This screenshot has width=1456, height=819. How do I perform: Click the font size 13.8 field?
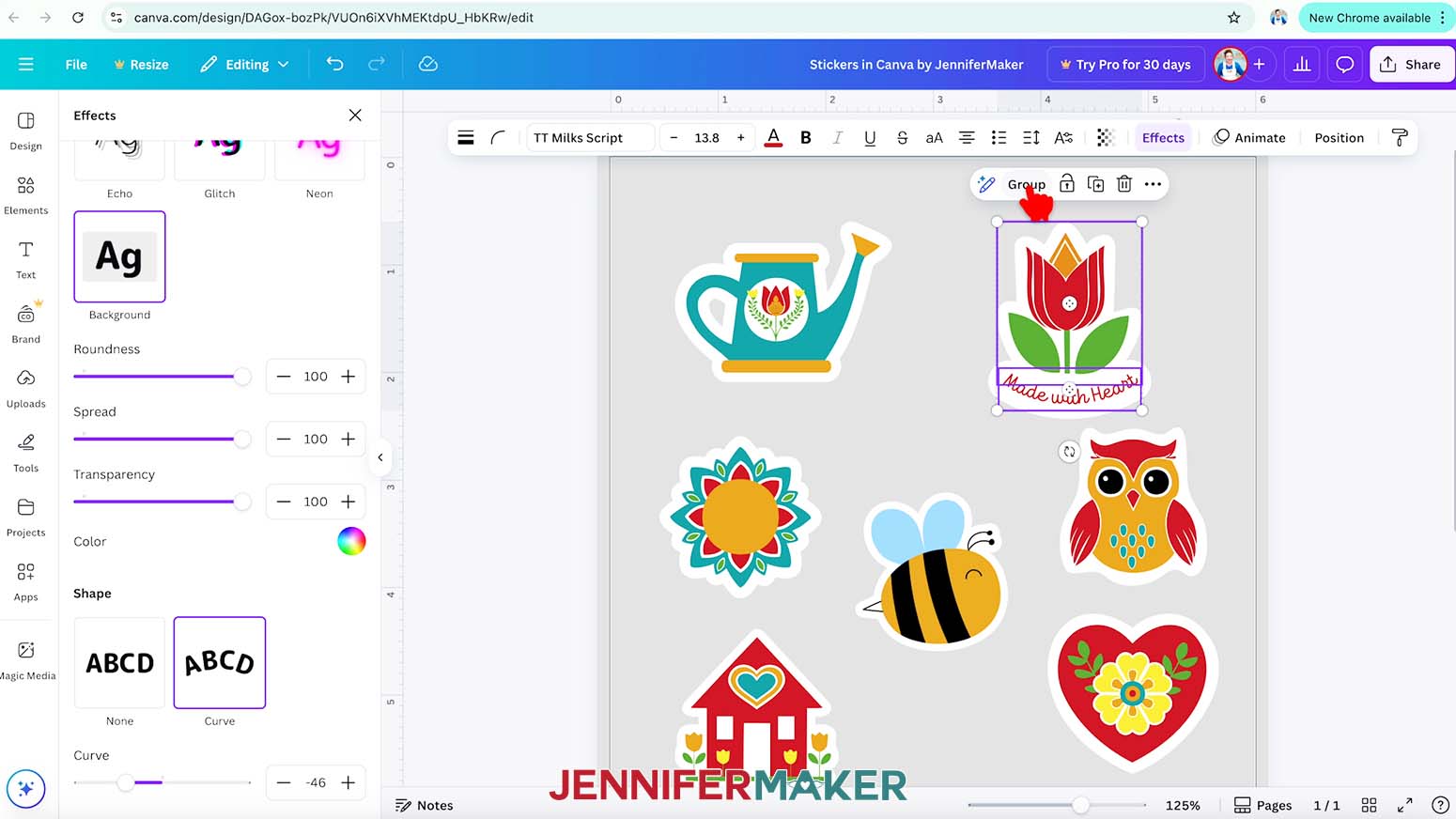[x=707, y=138]
